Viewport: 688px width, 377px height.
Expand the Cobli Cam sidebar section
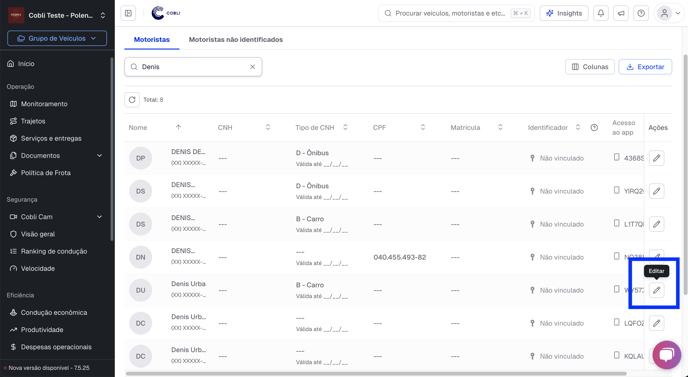coord(100,217)
